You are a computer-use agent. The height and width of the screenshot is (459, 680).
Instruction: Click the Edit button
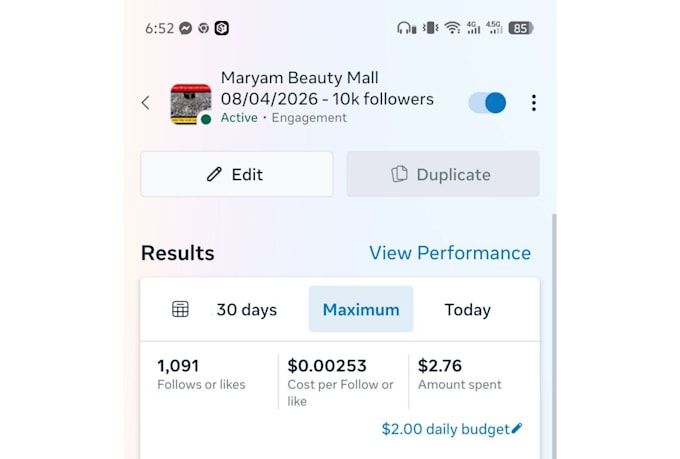(x=237, y=174)
